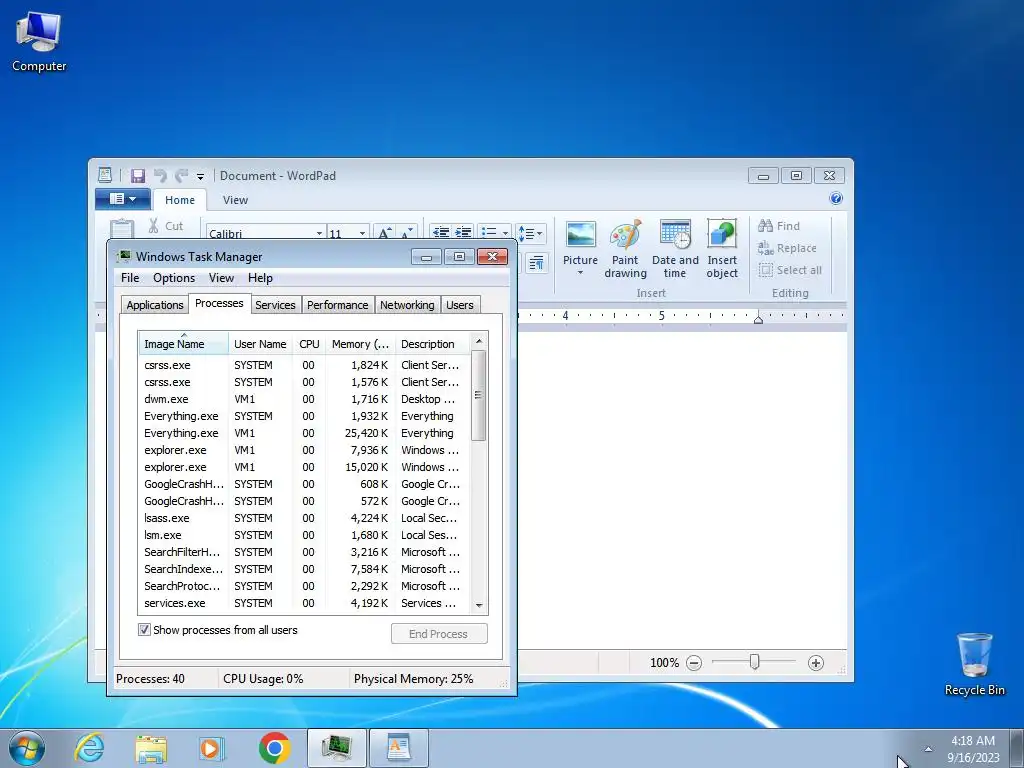The image size is (1024, 768).
Task: Open Task Manager Options menu
Action: (x=174, y=278)
